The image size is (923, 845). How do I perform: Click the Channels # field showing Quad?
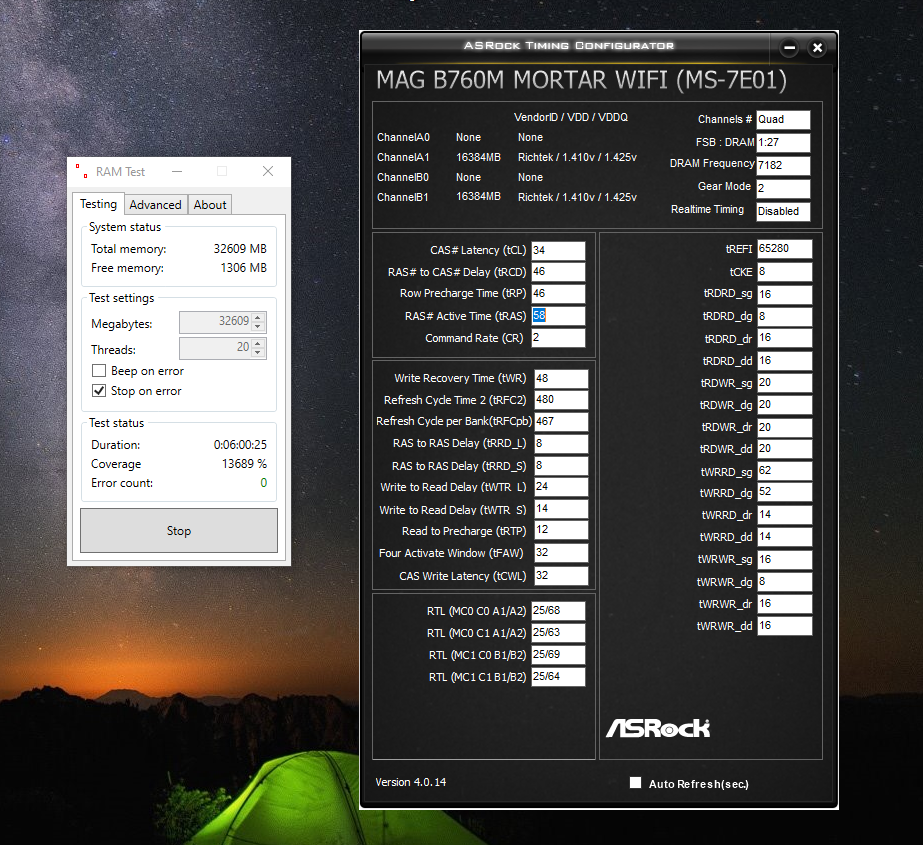click(x=783, y=120)
